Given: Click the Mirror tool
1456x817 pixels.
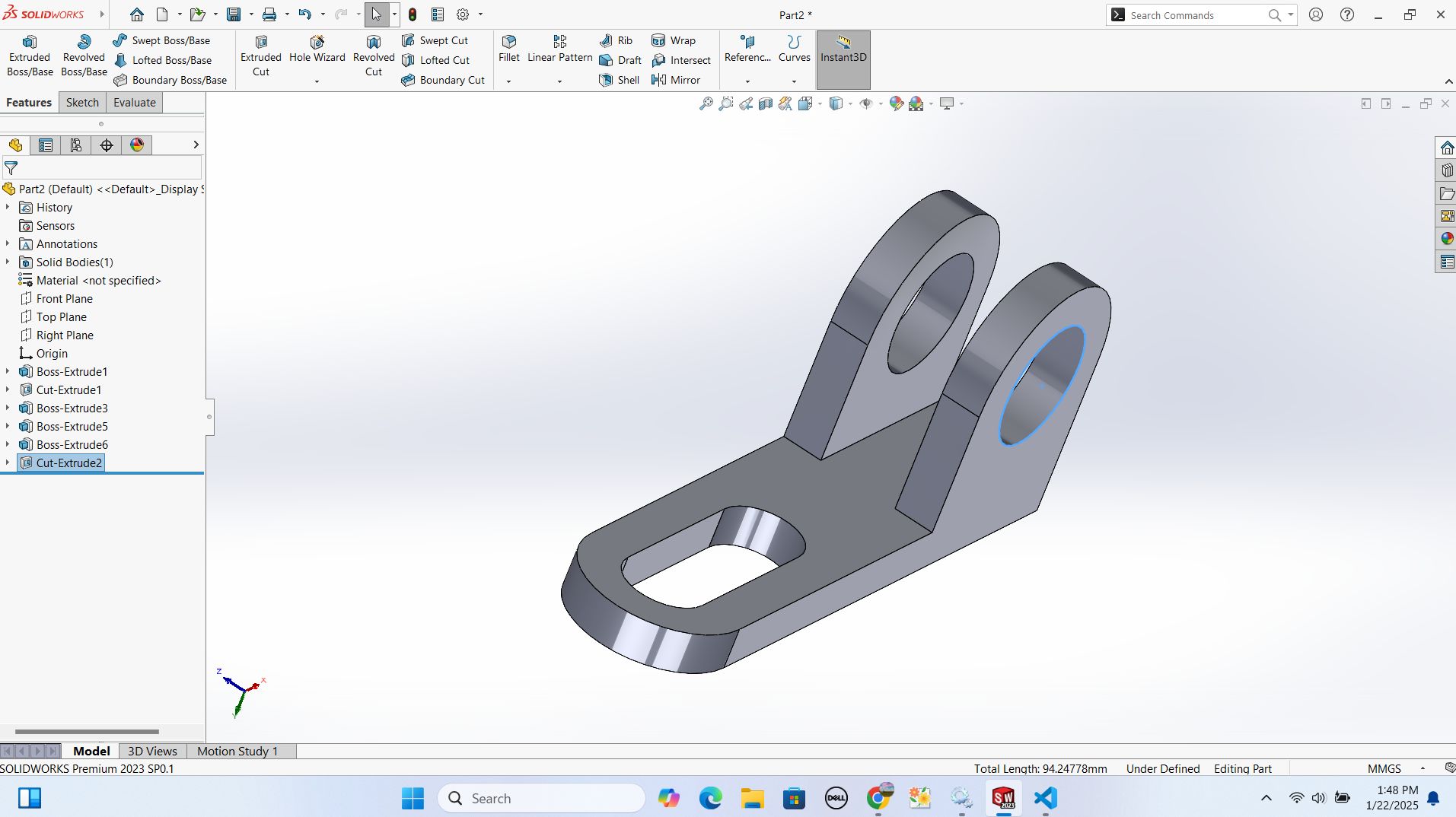Looking at the screenshot, I should pyautogui.click(x=676, y=80).
